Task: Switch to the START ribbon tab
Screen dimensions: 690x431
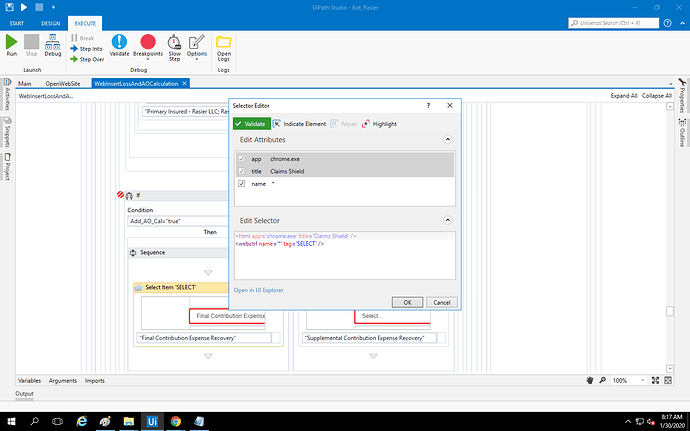Action: 17,23
